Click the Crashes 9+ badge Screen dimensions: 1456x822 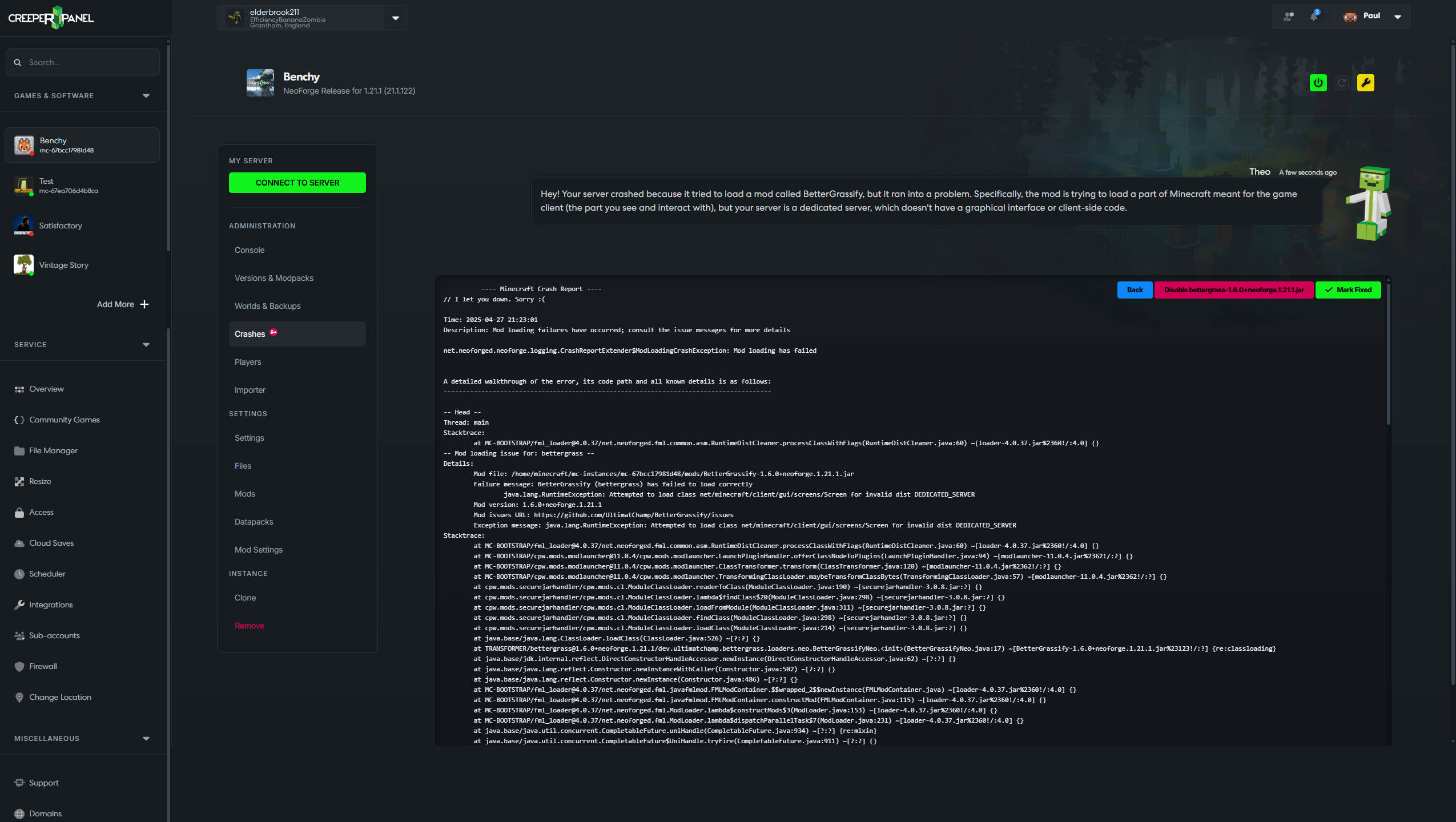pos(273,332)
